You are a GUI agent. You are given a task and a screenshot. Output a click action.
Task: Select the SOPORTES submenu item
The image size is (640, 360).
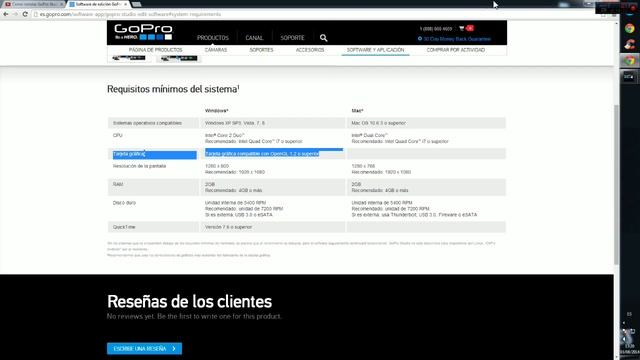coord(261,50)
